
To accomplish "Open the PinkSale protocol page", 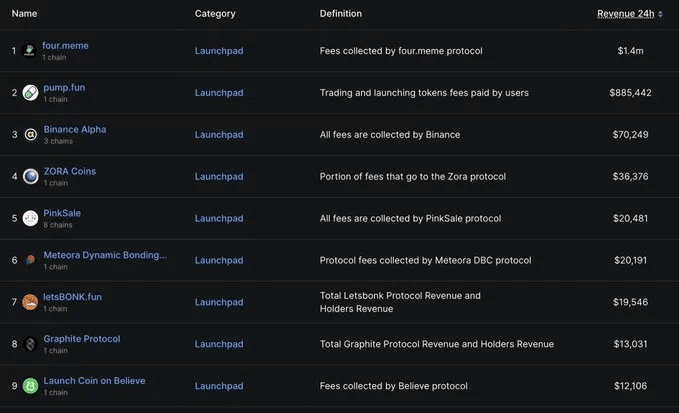I will click(x=62, y=213).
